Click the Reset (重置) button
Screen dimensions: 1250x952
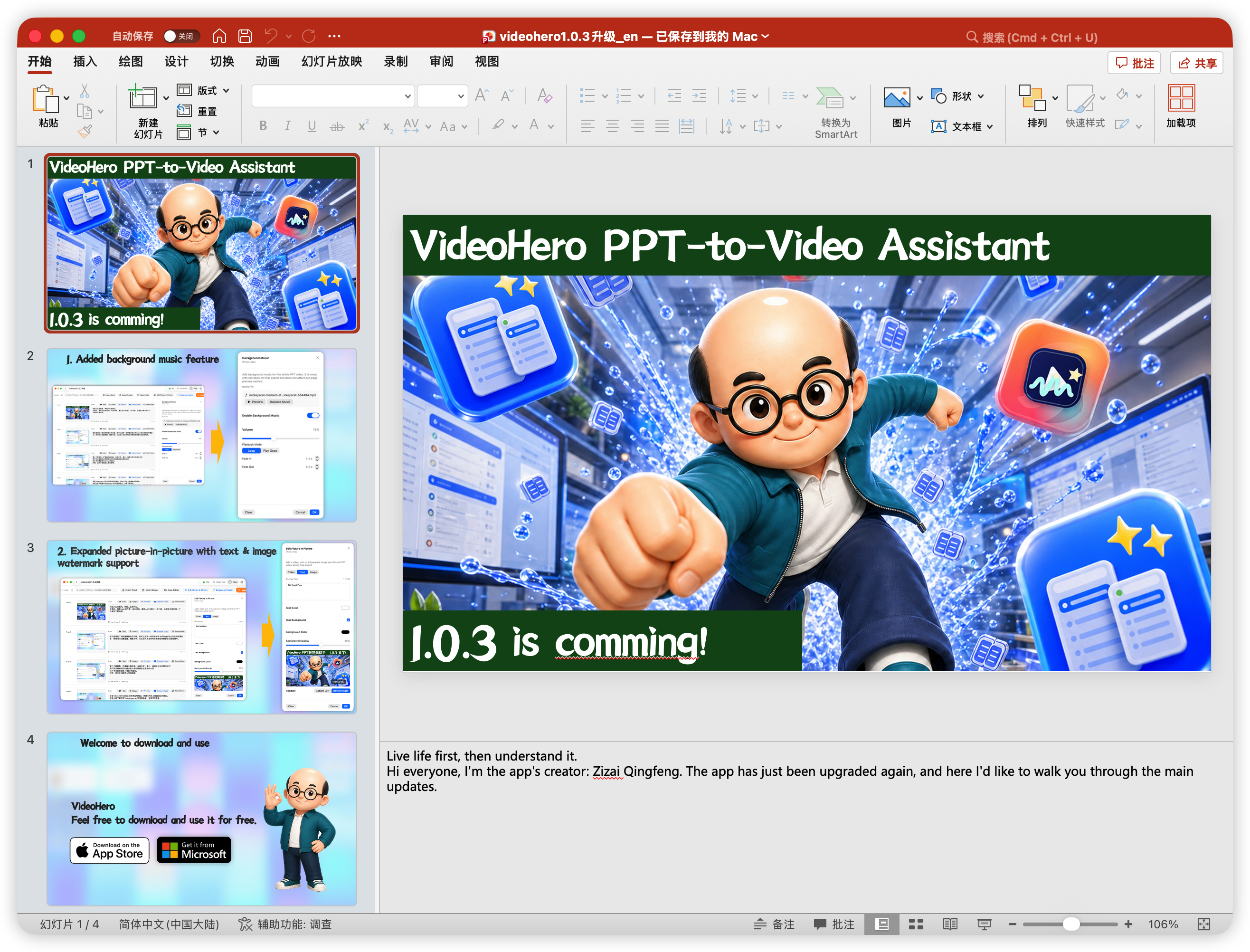pos(197,111)
